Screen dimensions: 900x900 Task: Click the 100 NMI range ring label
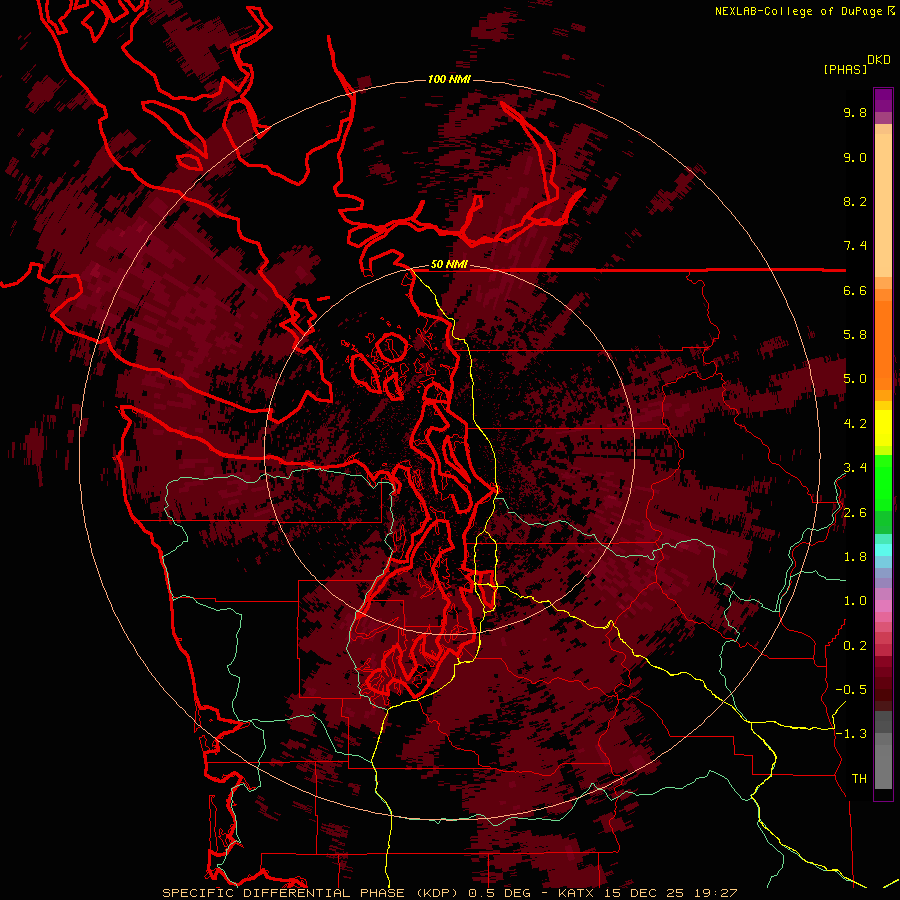[x=449, y=79]
